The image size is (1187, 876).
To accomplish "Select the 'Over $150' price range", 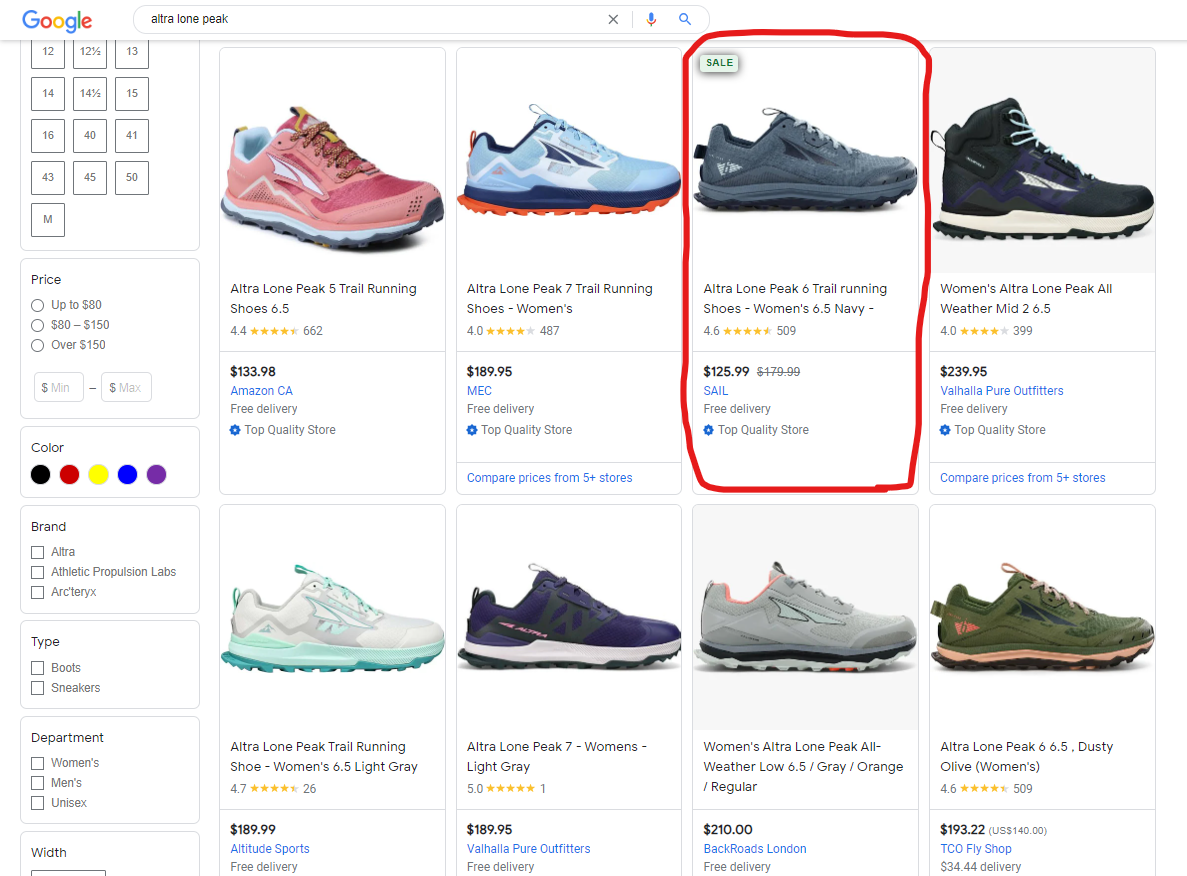I will coord(38,345).
